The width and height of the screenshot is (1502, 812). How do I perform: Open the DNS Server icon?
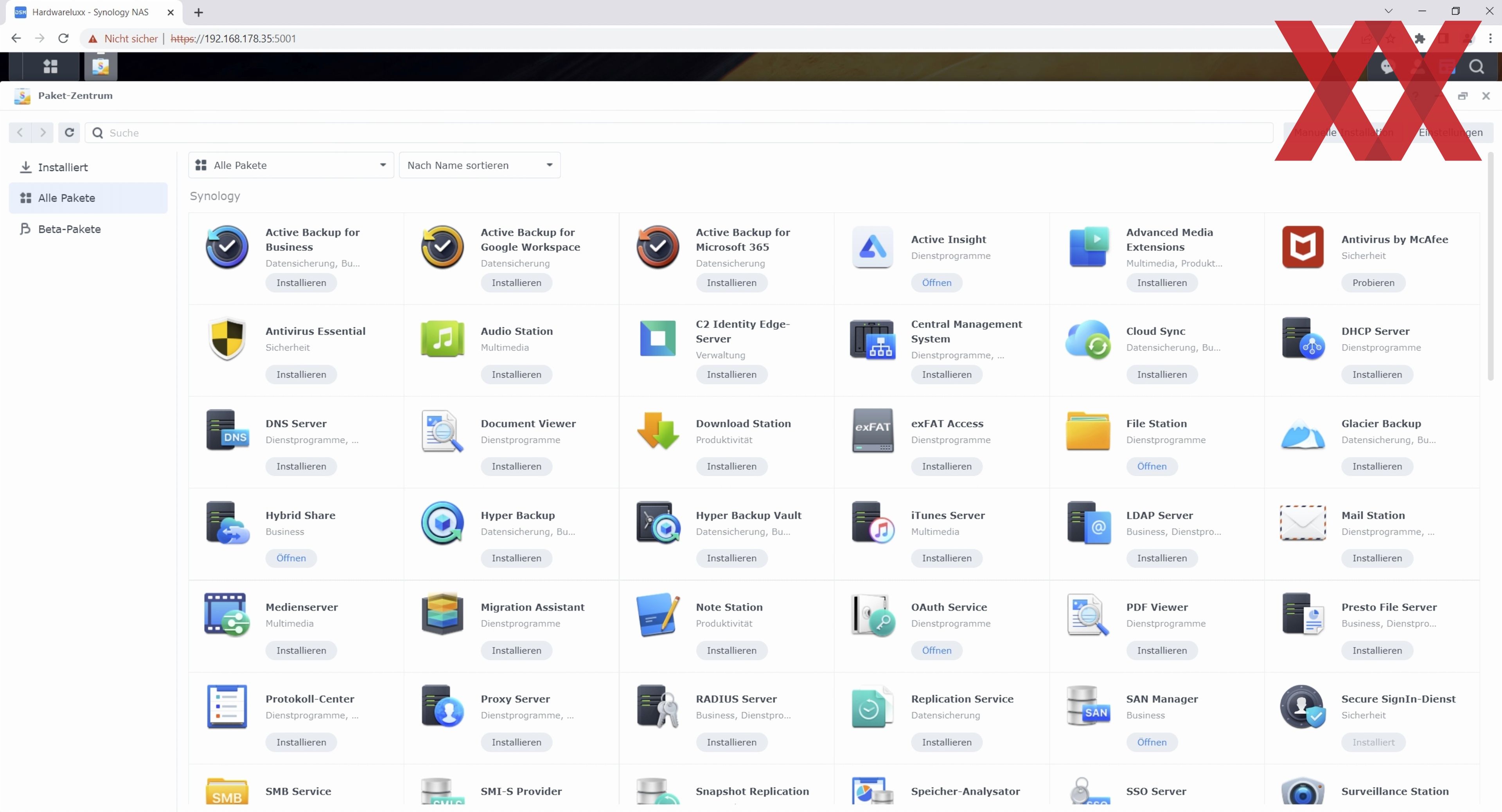click(x=227, y=431)
